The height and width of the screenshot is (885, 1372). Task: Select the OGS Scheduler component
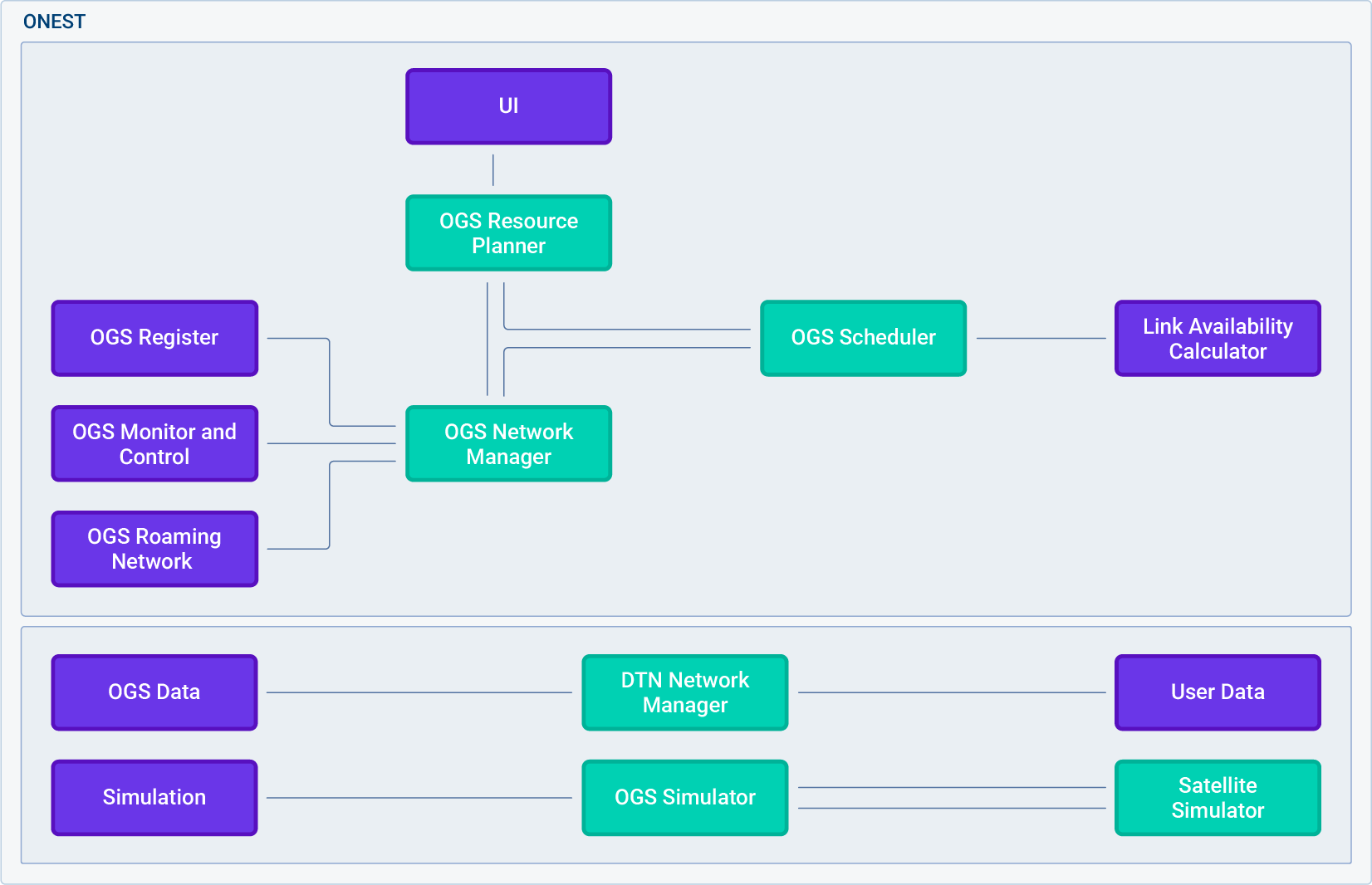point(863,338)
